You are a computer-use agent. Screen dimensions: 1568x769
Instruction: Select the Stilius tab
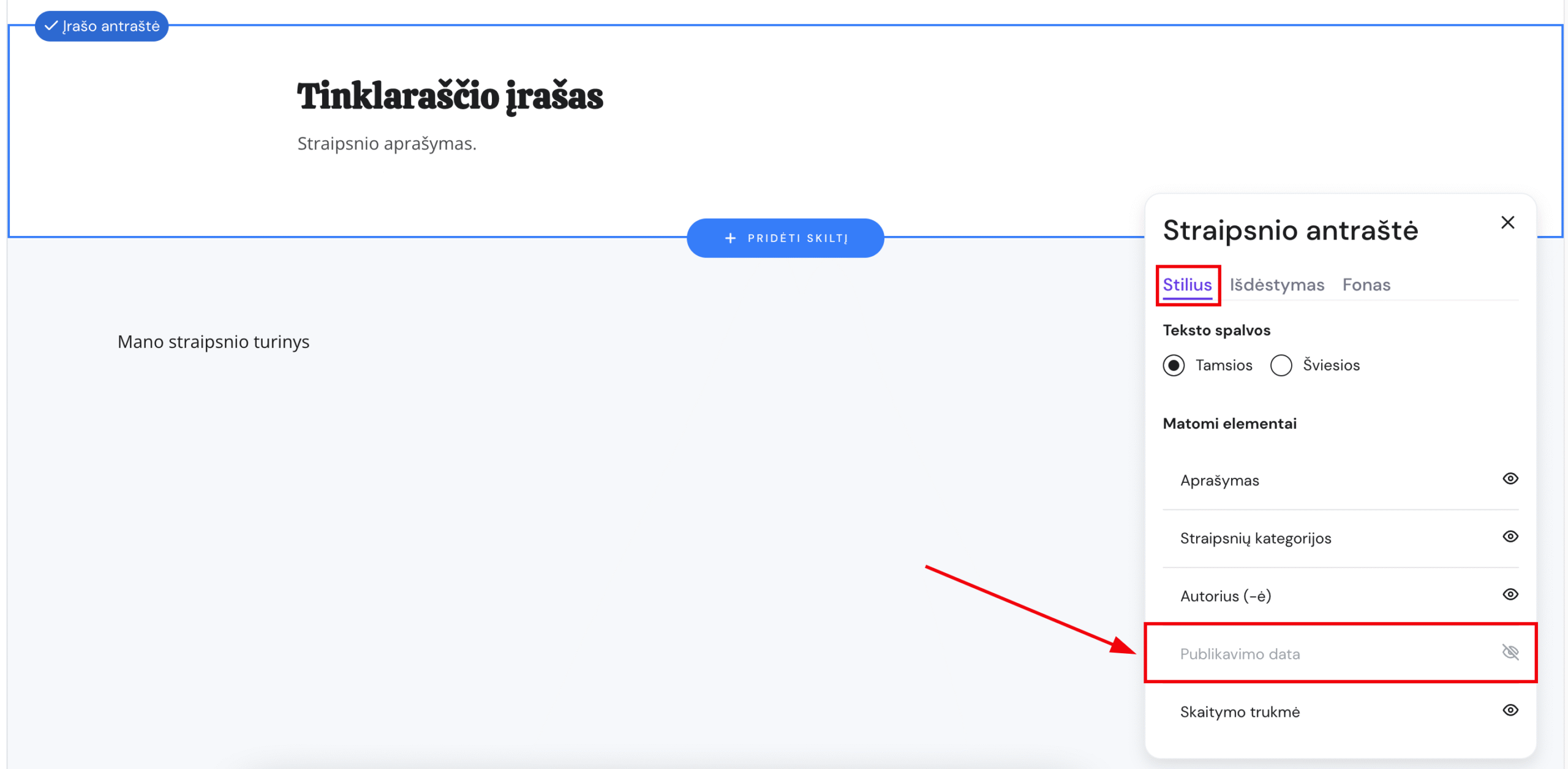[1187, 284]
